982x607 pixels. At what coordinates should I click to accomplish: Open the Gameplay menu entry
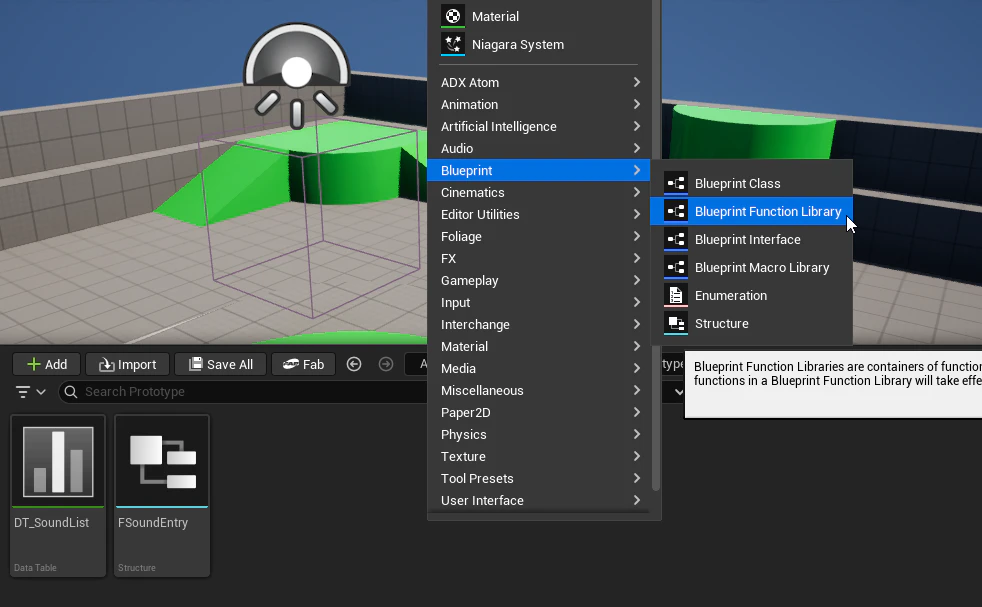click(541, 281)
